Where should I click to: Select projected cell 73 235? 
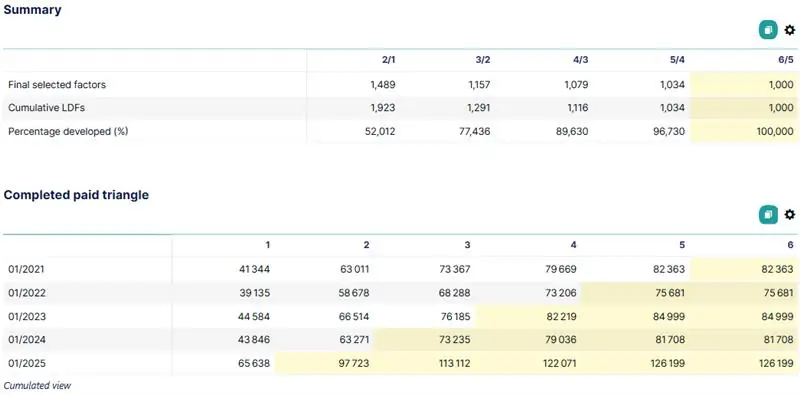[x=454, y=339]
